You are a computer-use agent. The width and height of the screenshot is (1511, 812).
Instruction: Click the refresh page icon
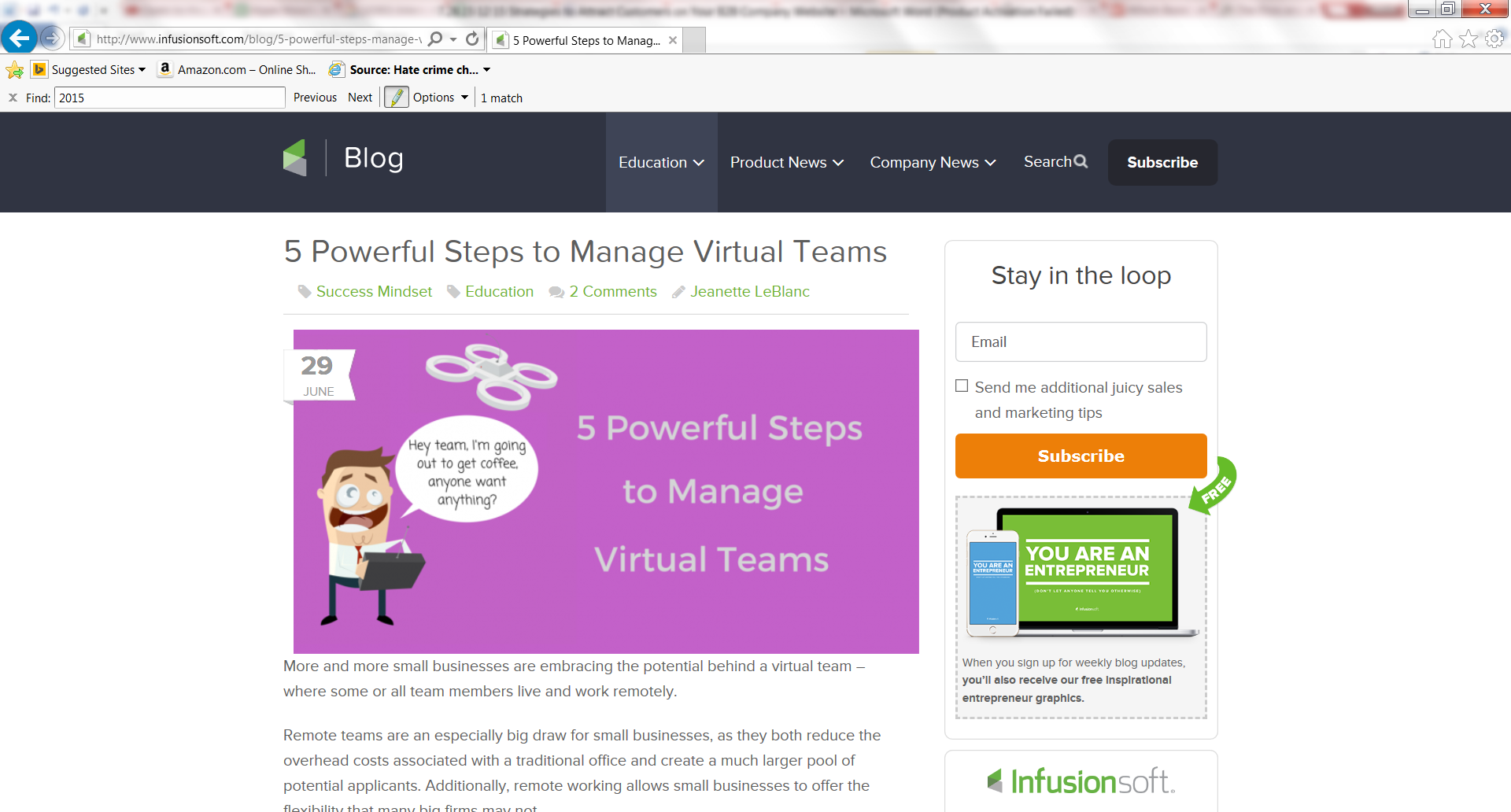pos(472,39)
